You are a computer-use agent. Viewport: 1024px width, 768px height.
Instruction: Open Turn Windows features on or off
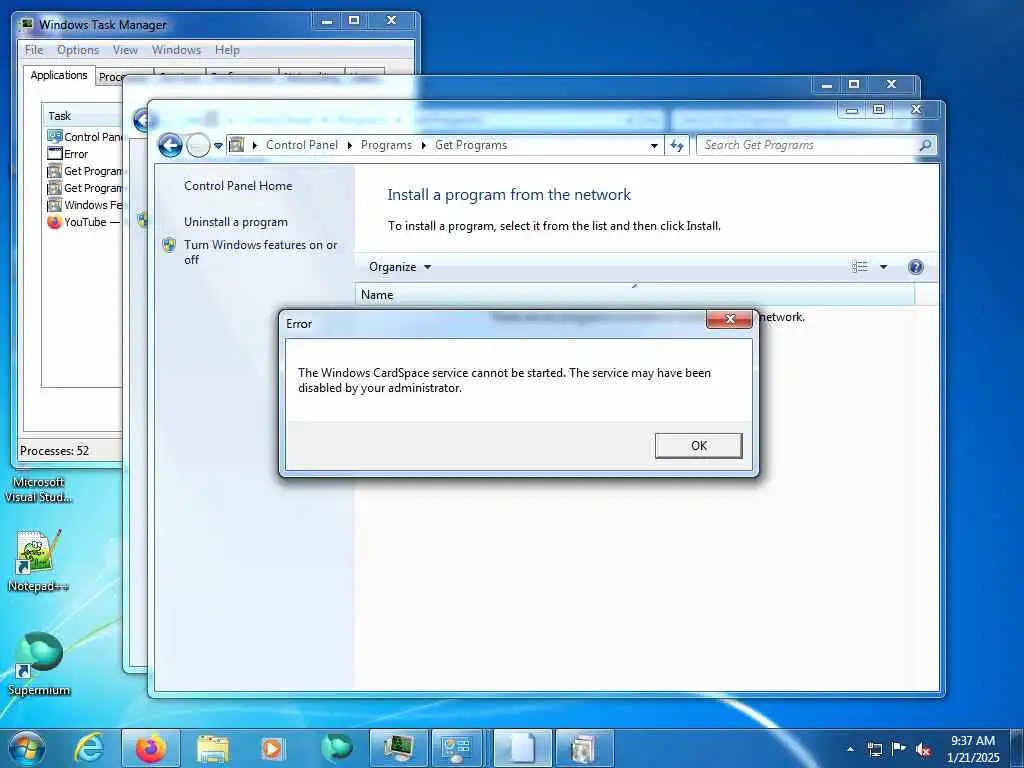tap(260, 252)
